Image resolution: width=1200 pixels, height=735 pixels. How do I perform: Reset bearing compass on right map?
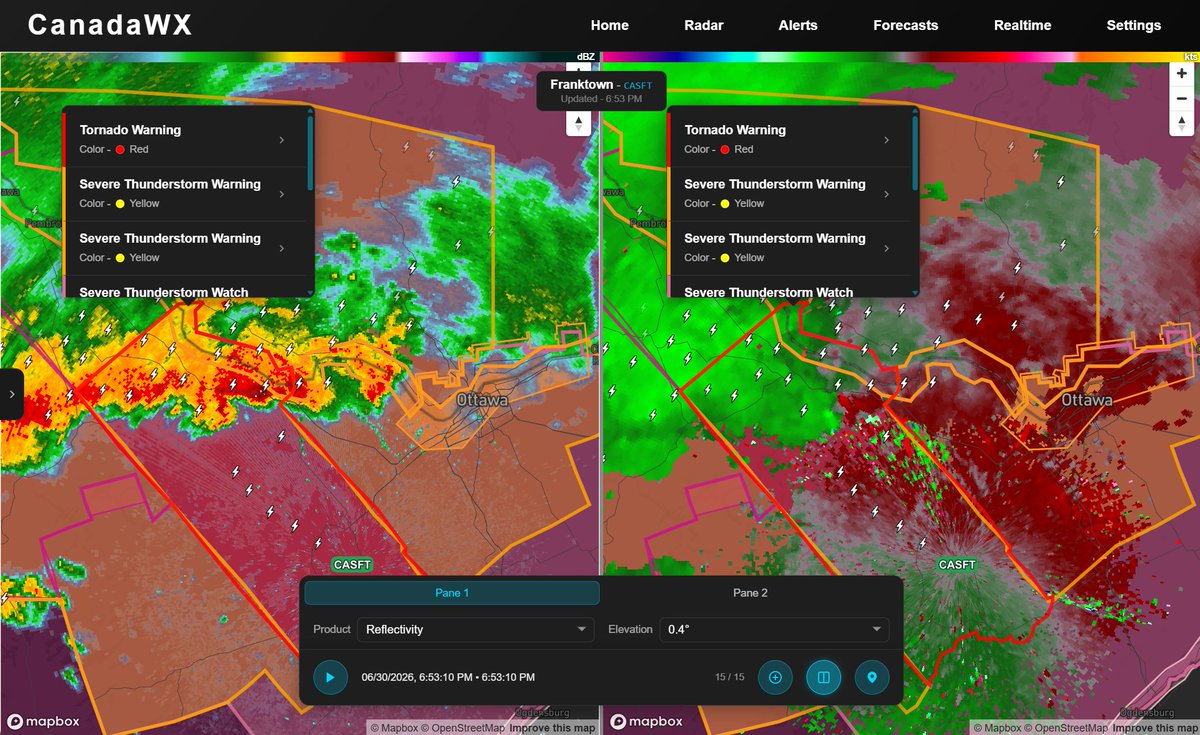point(1182,123)
